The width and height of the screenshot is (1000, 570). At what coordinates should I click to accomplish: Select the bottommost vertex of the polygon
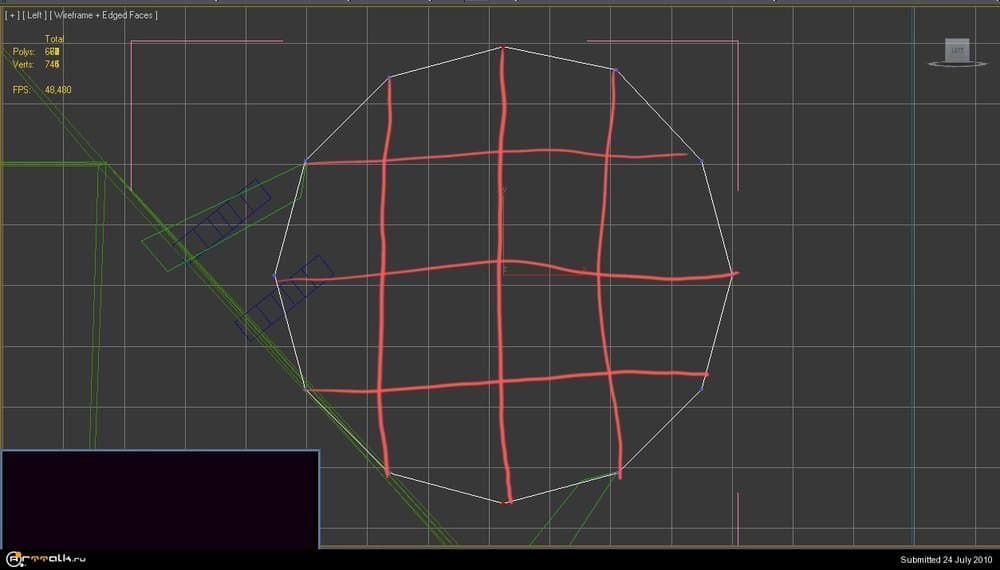coord(507,502)
